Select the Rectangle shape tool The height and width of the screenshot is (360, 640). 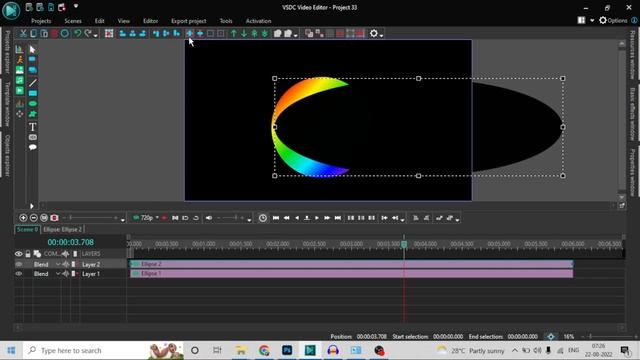point(32,93)
